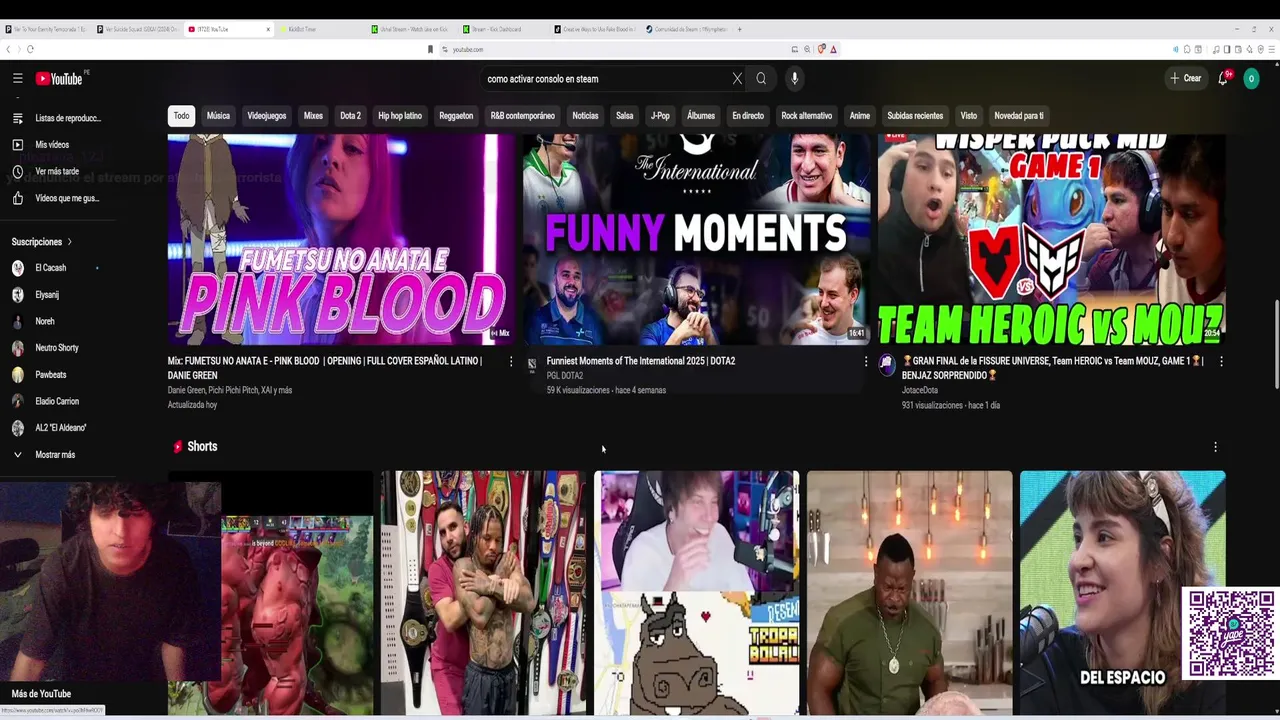The image size is (1280, 720).
Task: Select the Hip hop latino chip
Action: [x=400, y=116]
